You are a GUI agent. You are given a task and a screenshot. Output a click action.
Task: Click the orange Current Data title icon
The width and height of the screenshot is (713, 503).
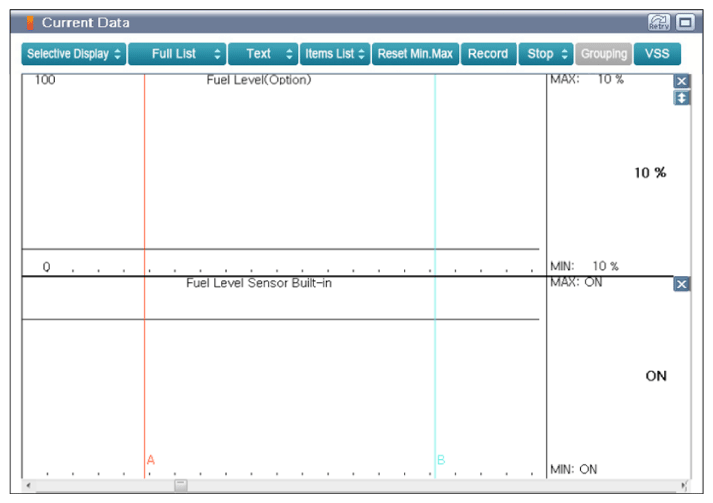click(x=30, y=23)
